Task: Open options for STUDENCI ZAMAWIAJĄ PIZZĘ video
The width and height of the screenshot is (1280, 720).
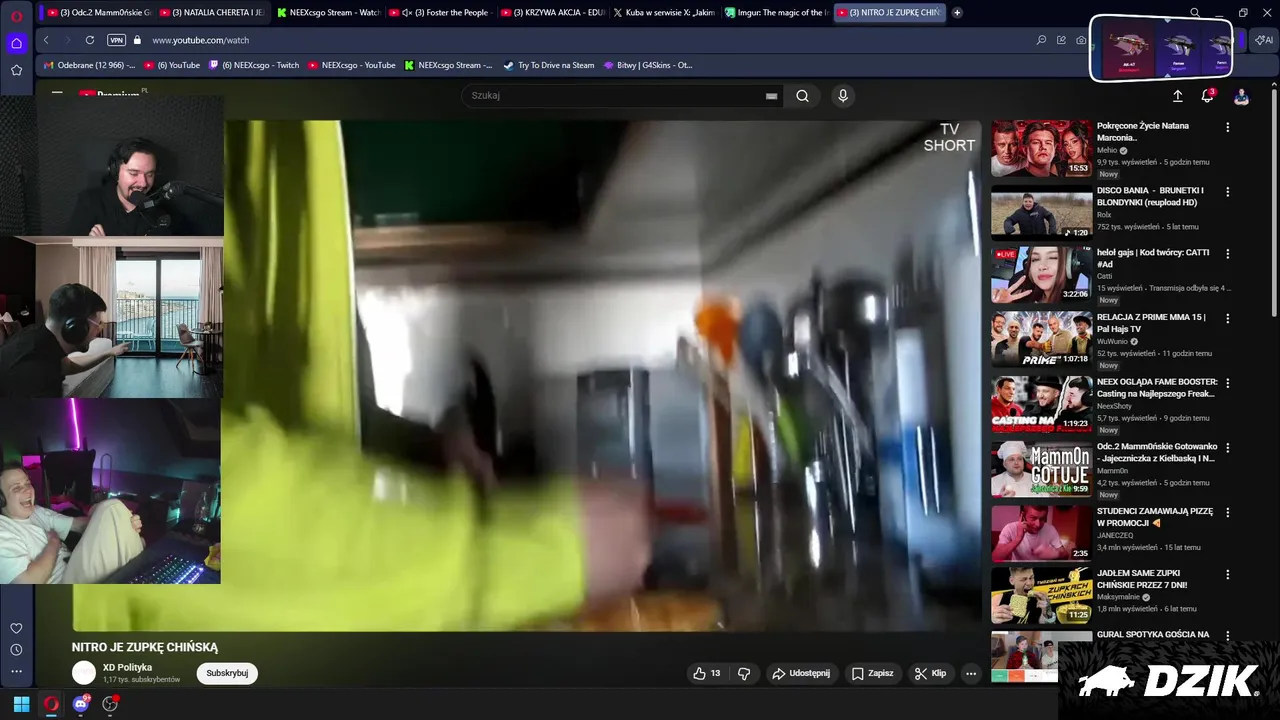Action: [x=1228, y=512]
